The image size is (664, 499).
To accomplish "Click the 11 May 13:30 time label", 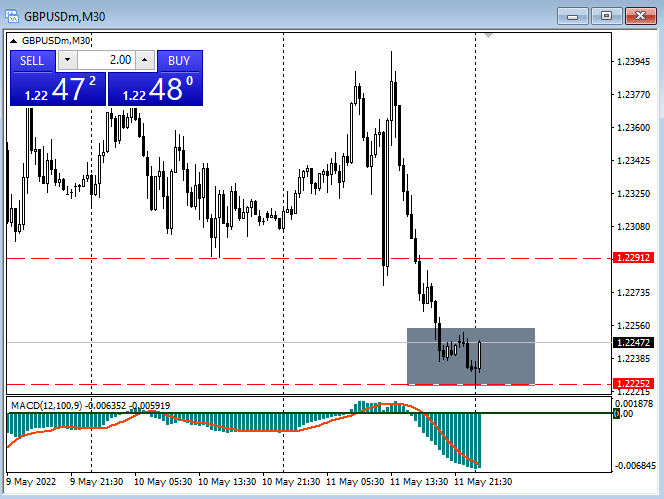I will (x=419, y=482).
